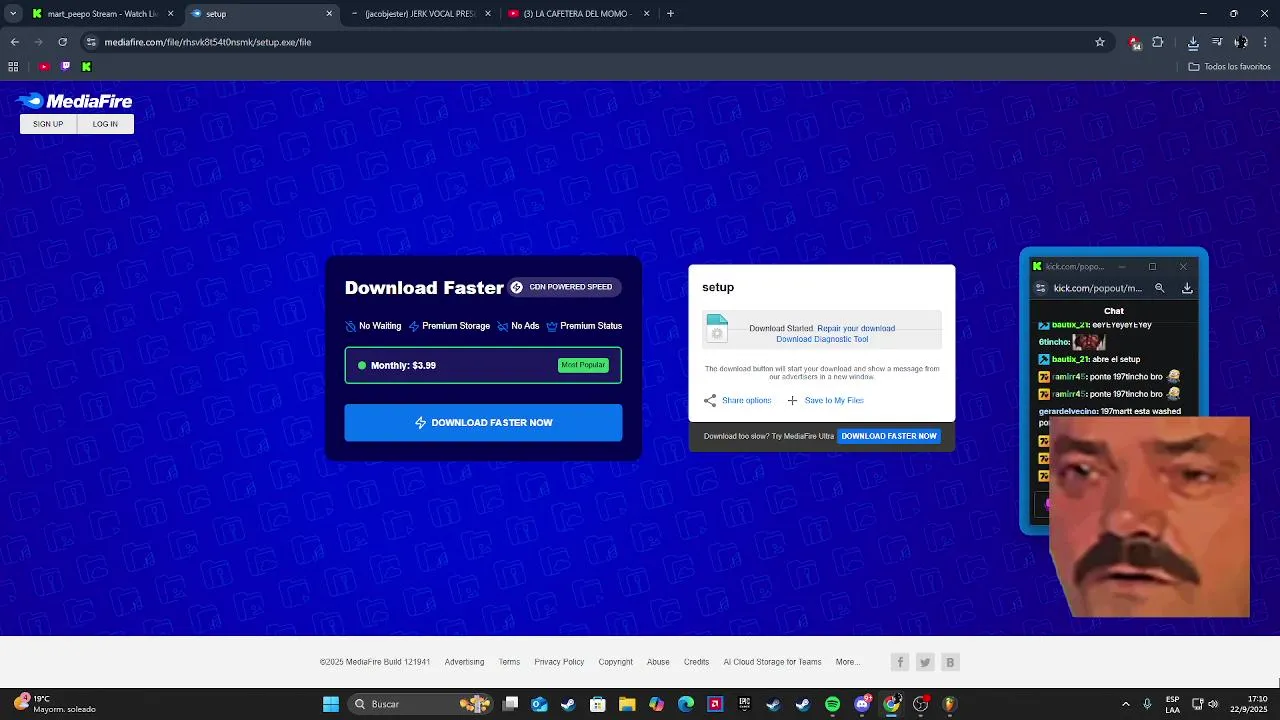Switch to the JERK VOCAL PRESET tab
Image resolution: width=1280 pixels, height=720 pixels.
(x=420, y=14)
